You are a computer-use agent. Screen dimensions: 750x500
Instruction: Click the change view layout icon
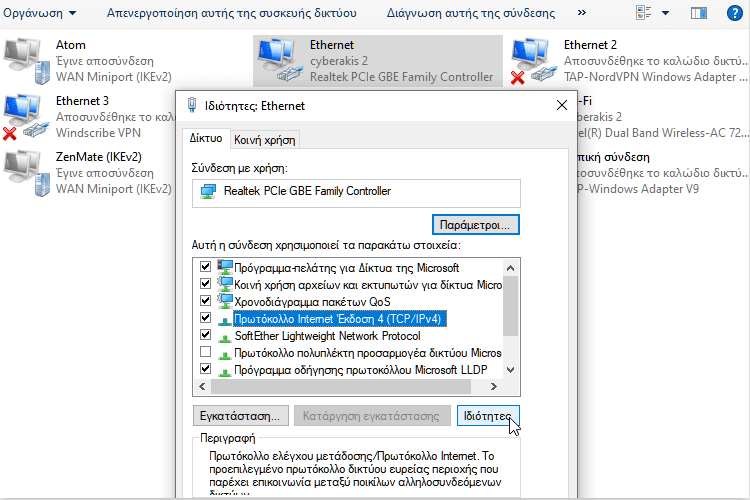click(644, 13)
